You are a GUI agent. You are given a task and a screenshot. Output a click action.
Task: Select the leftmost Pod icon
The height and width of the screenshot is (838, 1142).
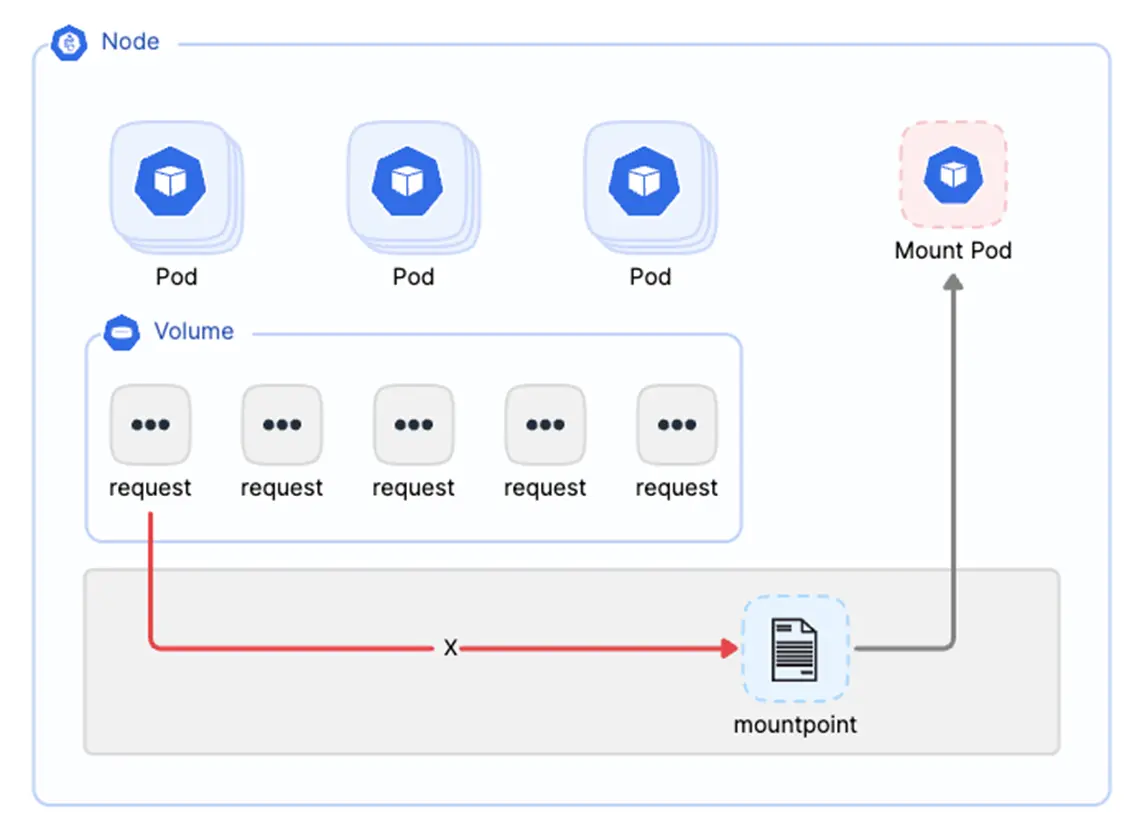click(x=170, y=182)
